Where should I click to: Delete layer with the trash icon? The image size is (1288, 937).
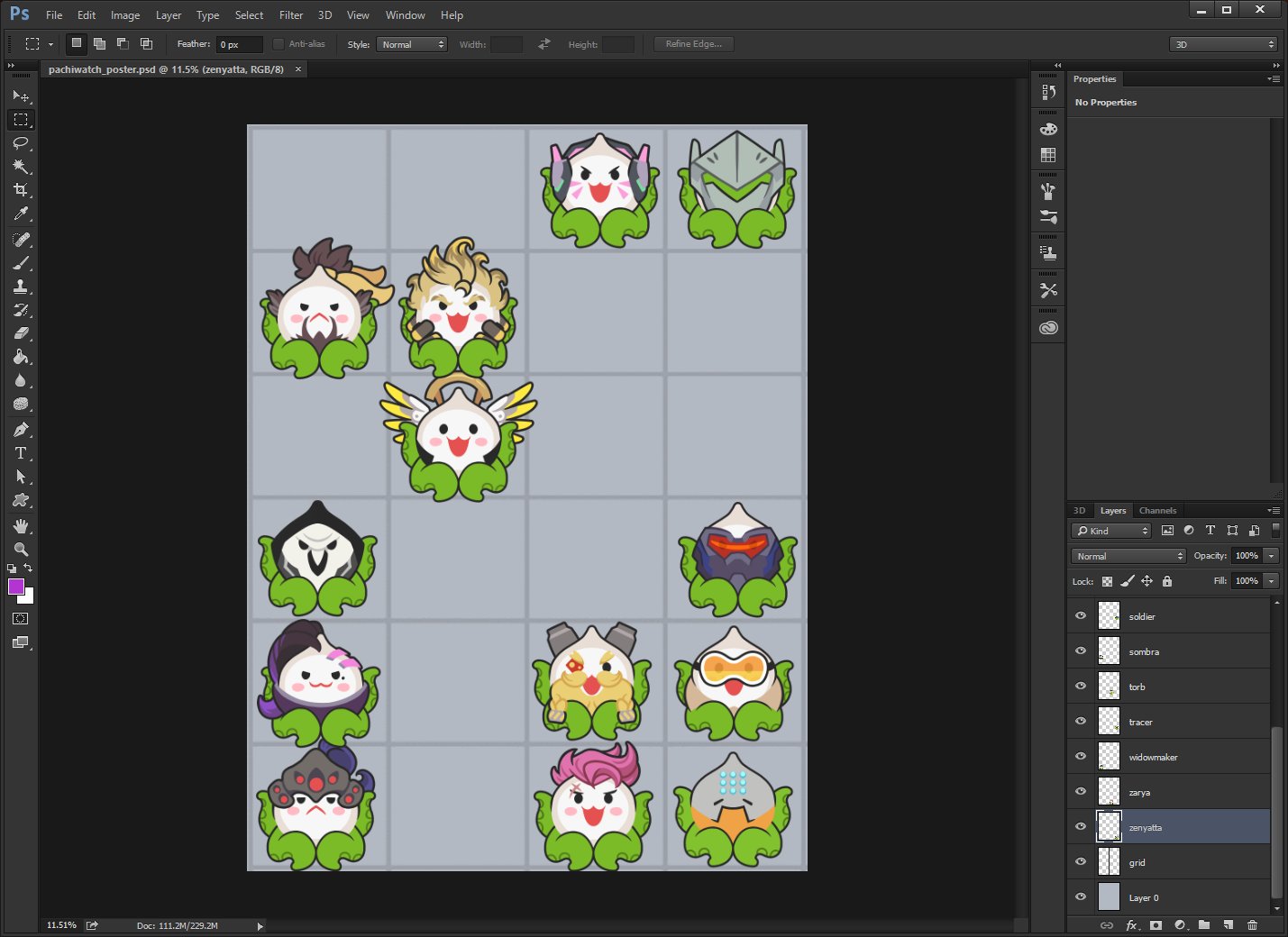[1252, 925]
